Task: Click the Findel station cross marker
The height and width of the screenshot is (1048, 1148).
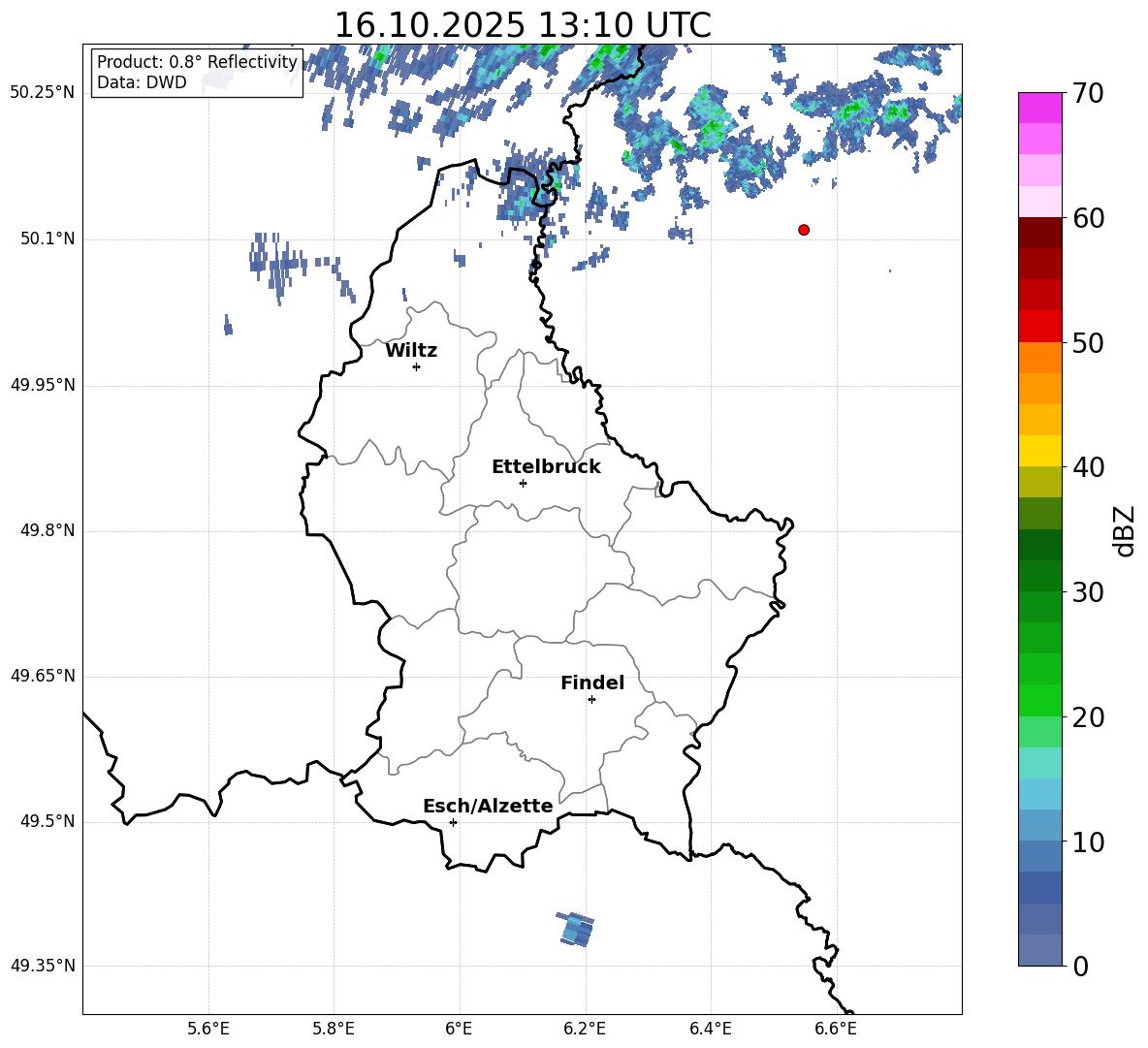Action: [x=591, y=699]
